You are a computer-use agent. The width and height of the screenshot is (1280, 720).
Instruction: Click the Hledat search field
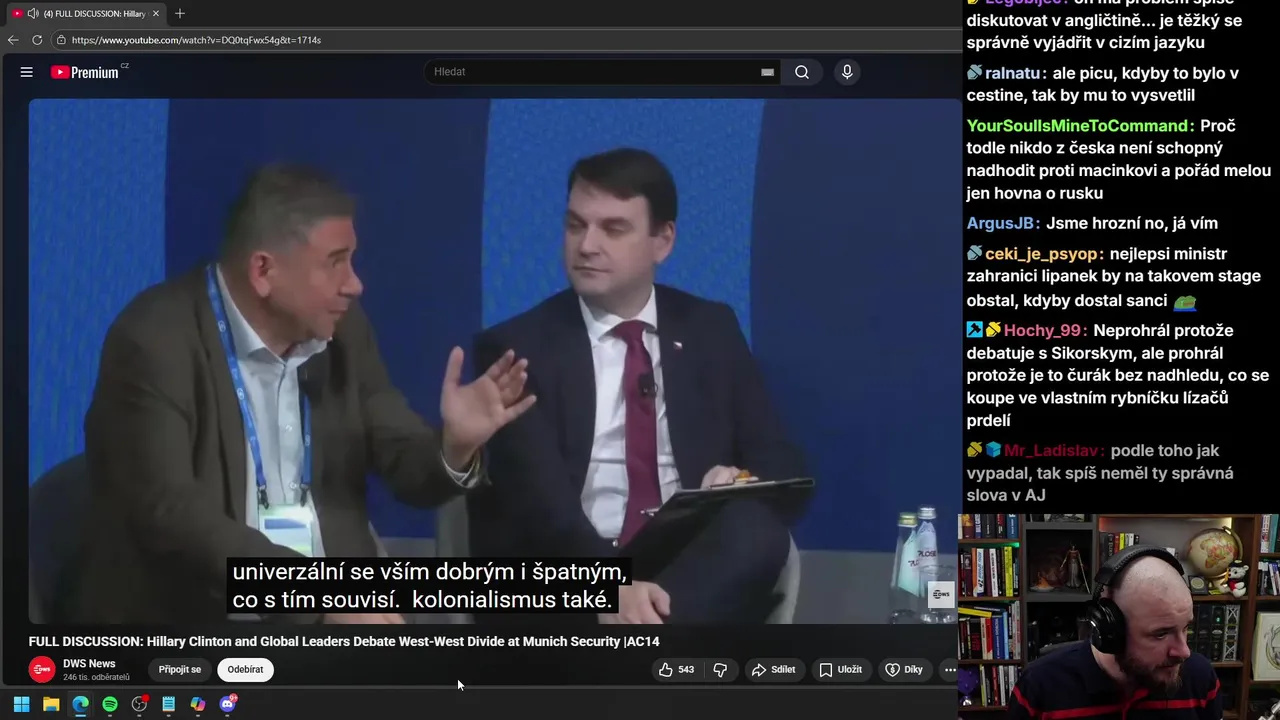click(x=595, y=72)
